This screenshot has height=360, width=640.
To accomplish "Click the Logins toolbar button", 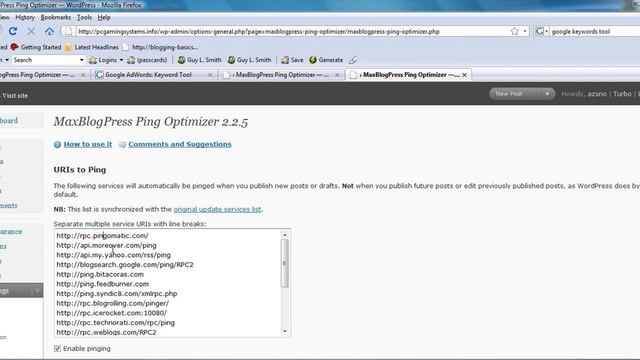I will [x=103, y=60].
